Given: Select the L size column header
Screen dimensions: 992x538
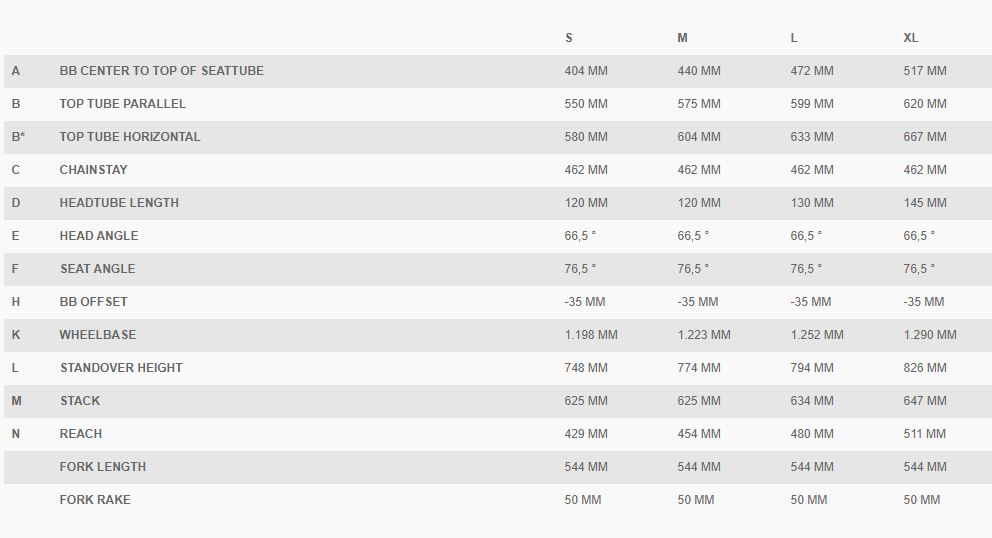Looking at the screenshot, I should pos(794,38).
